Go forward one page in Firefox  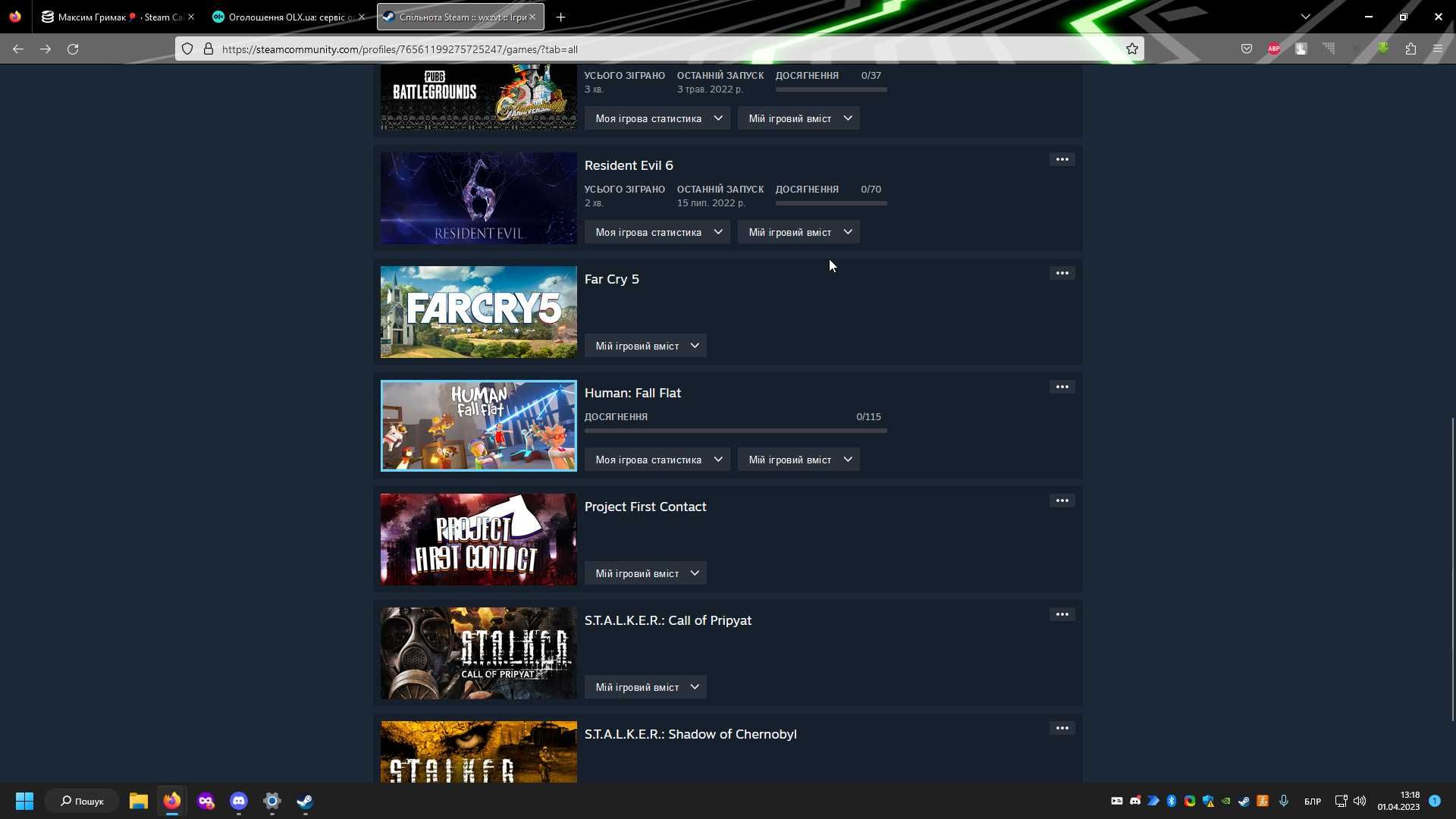45,49
